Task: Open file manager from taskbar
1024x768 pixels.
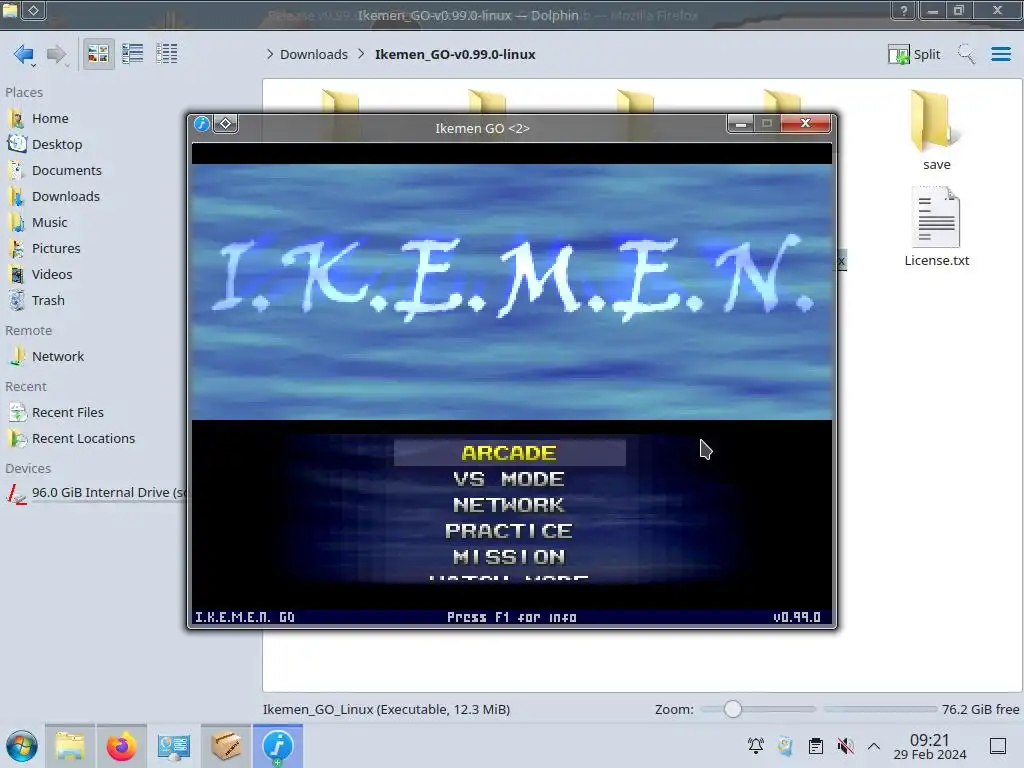Action: (x=70, y=746)
